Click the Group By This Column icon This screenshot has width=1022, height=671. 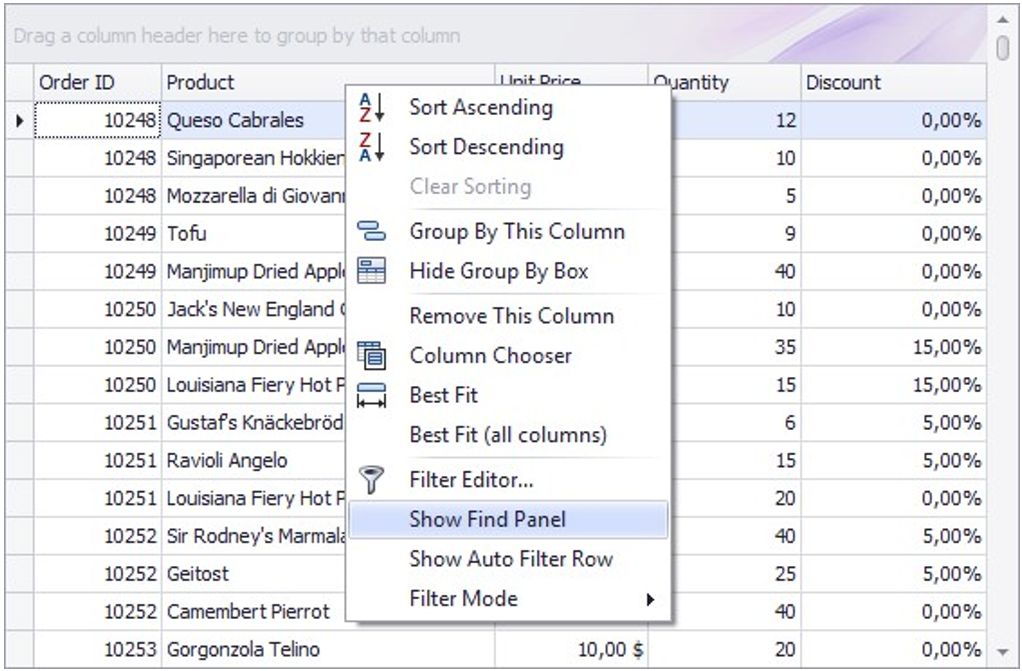click(371, 232)
